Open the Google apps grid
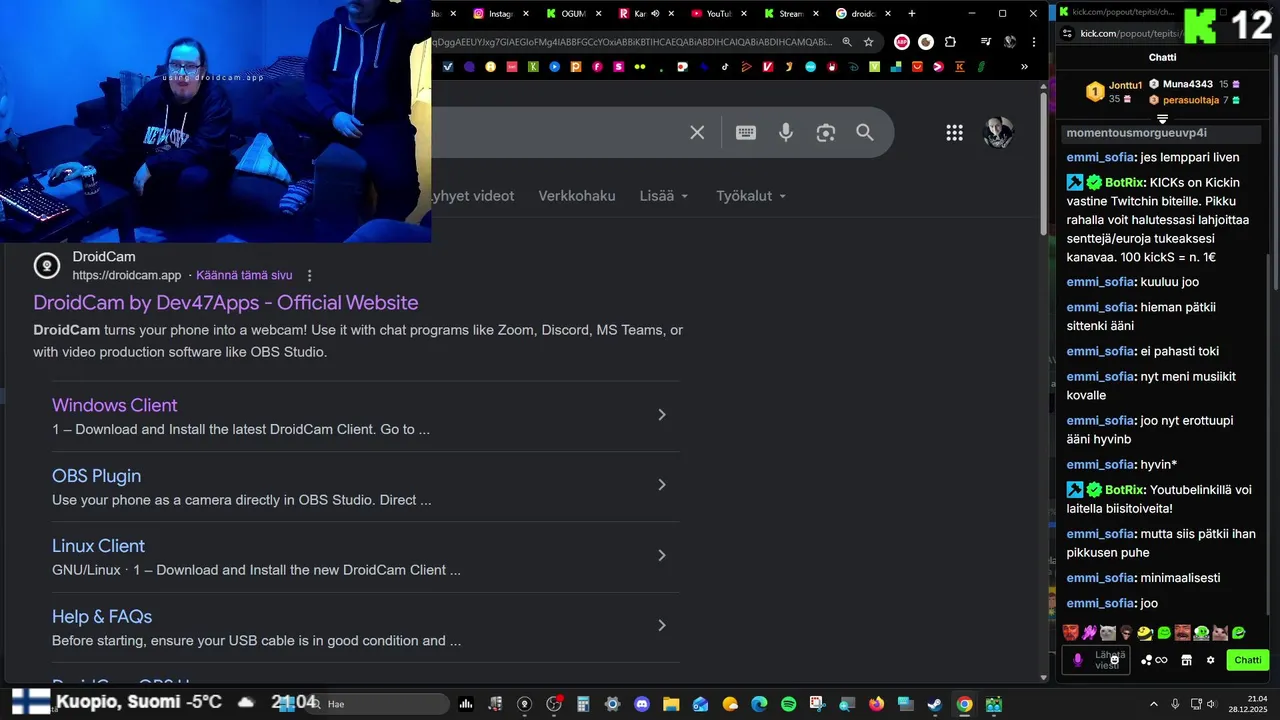 click(x=954, y=132)
